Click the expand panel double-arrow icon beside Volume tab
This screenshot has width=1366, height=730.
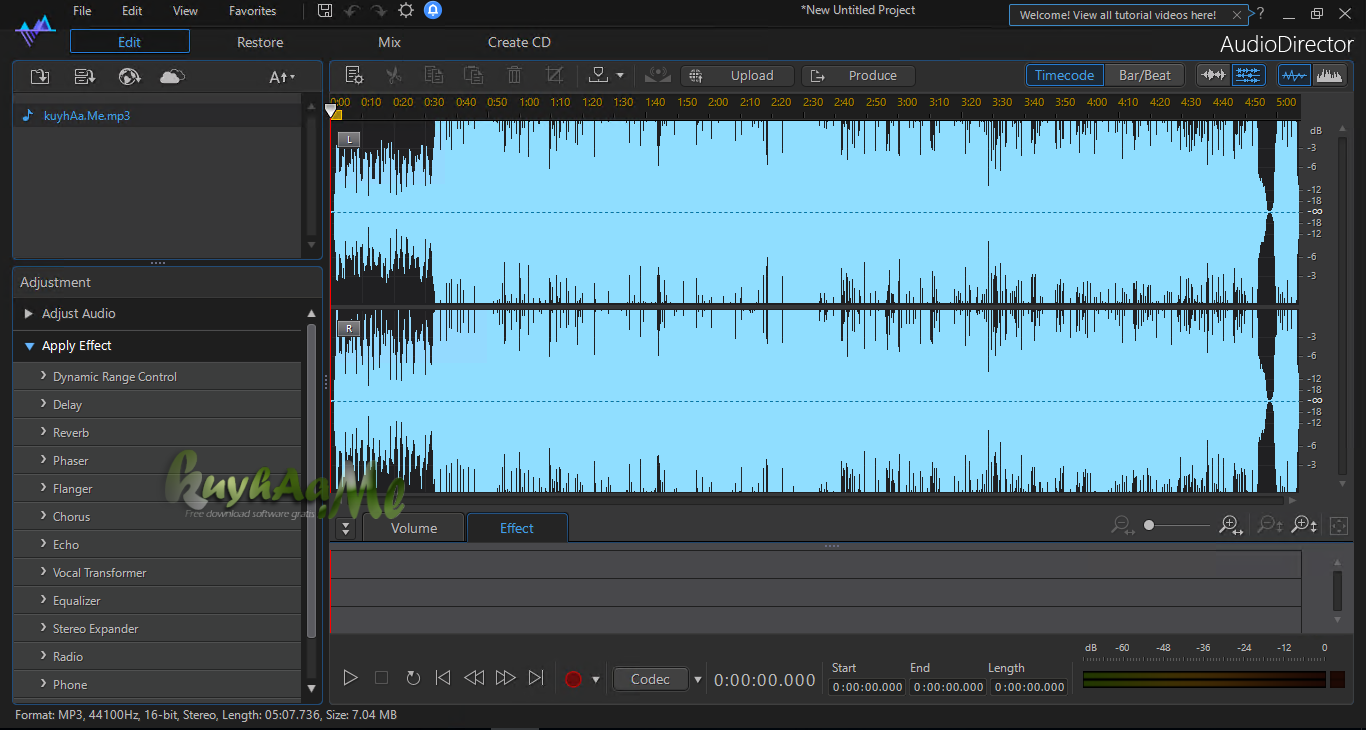click(x=346, y=528)
